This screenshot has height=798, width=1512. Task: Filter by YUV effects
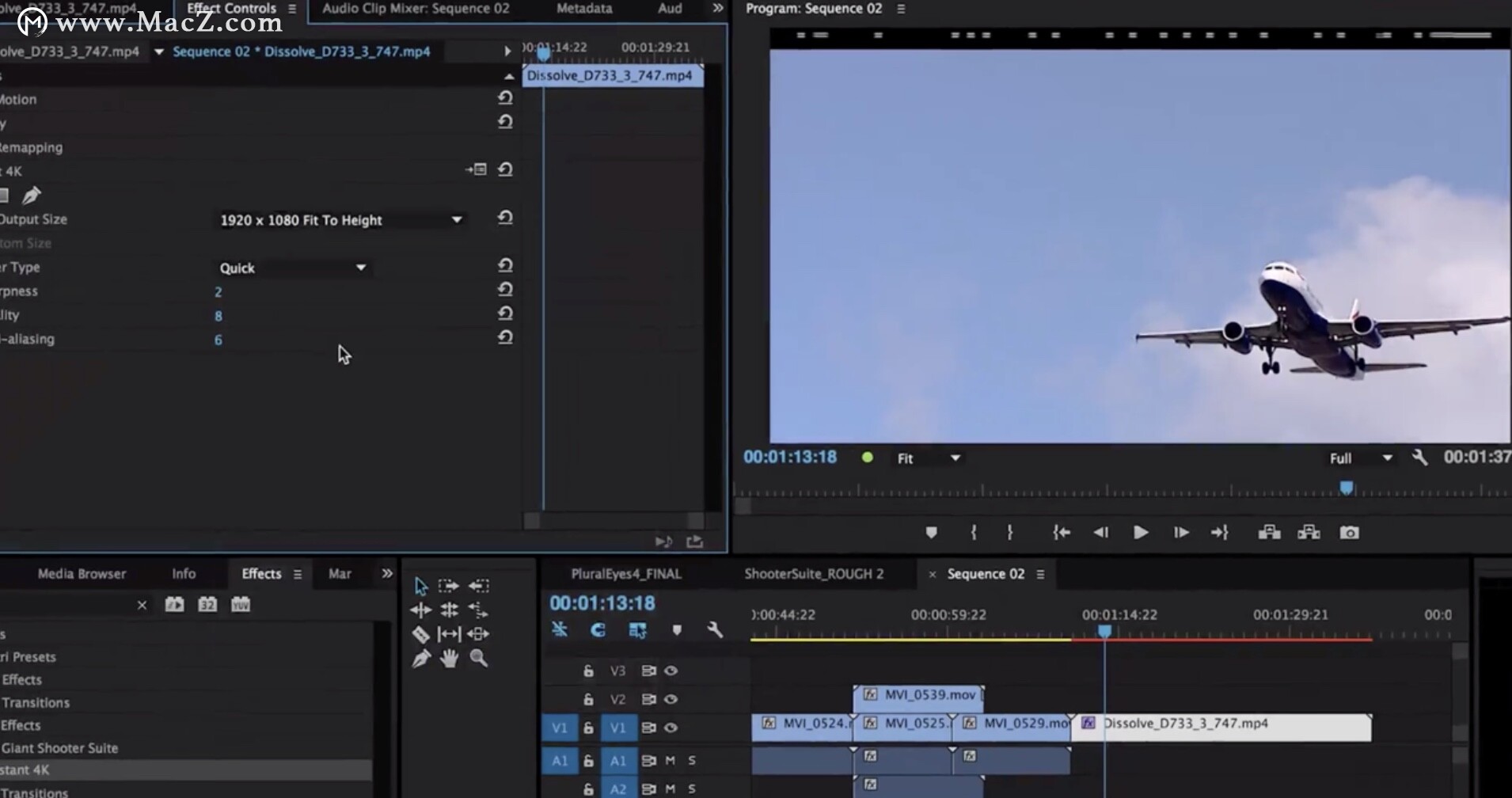[241, 605]
